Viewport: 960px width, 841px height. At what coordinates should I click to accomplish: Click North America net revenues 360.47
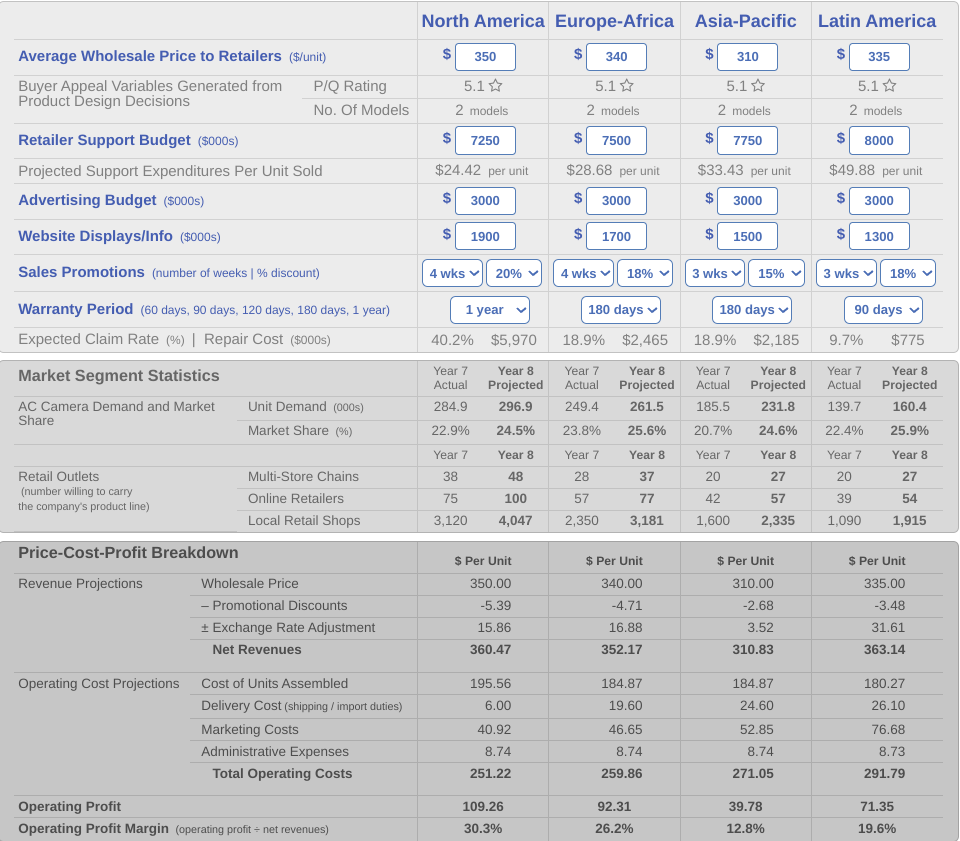tap(490, 650)
